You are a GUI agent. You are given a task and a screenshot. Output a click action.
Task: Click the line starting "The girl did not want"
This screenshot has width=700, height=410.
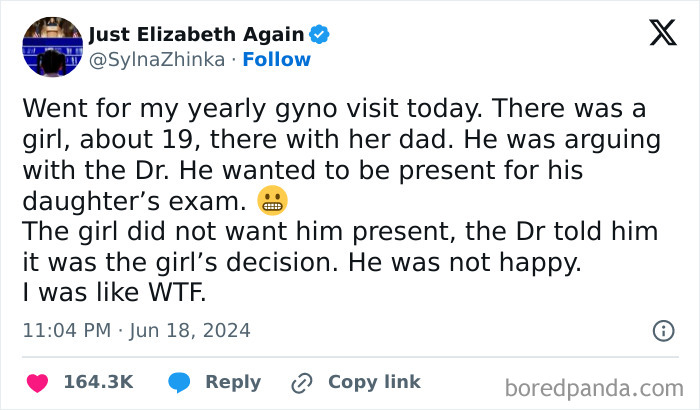point(340,232)
